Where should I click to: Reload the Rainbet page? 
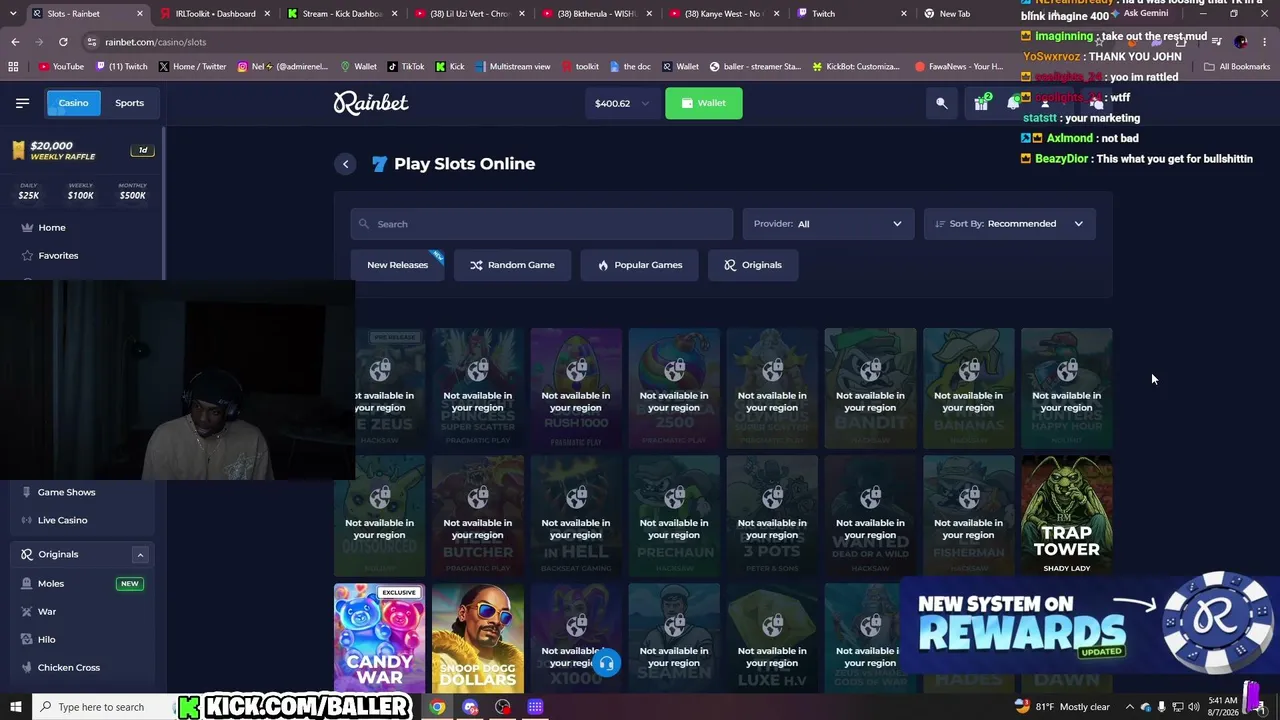pos(63,42)
